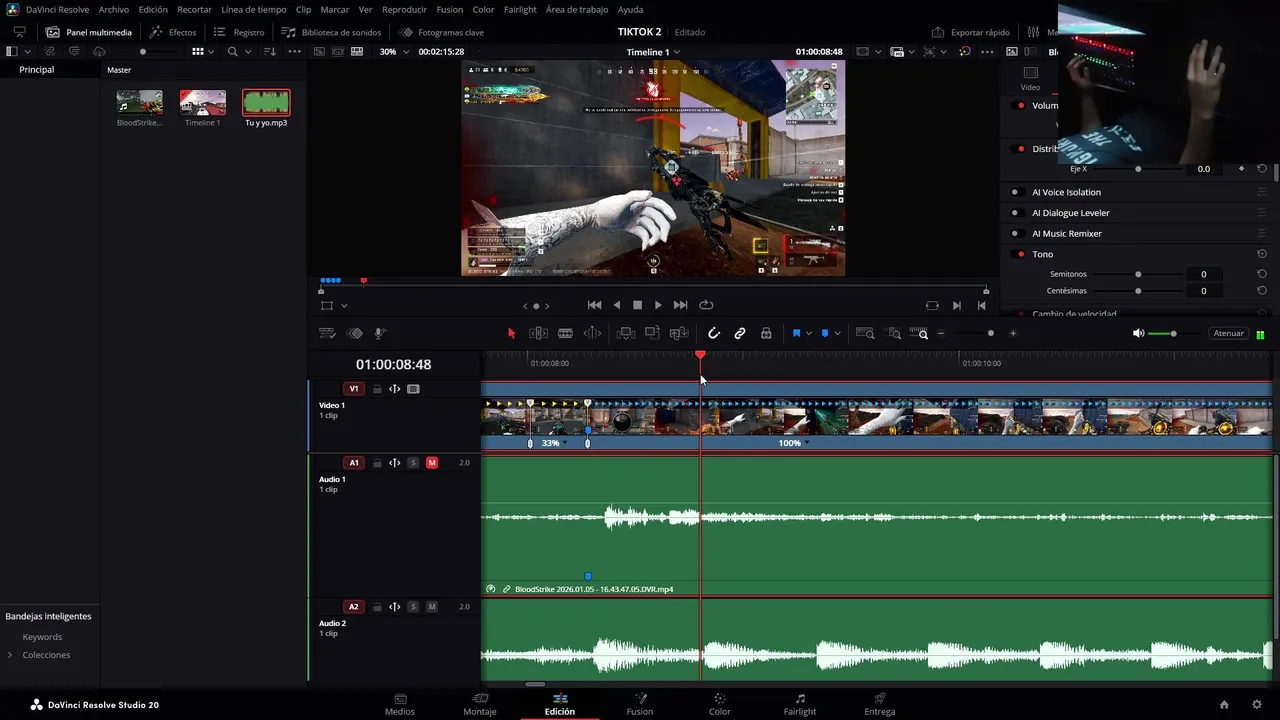Click the timeline zoom minus button
This screenshot has width=1280, height=720.
(x=941, y=333)
